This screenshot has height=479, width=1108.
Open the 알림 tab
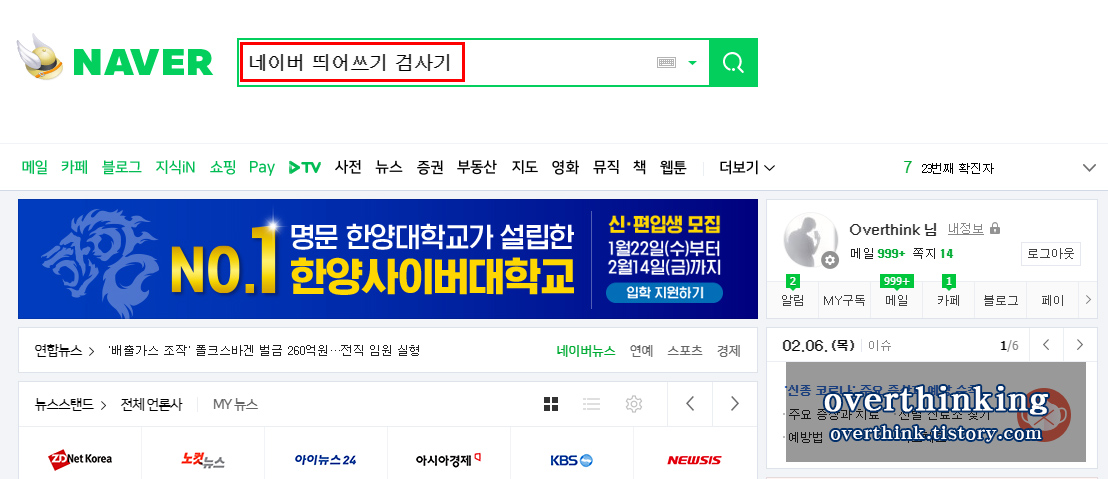pyautogui.click(x=793, y=300)
